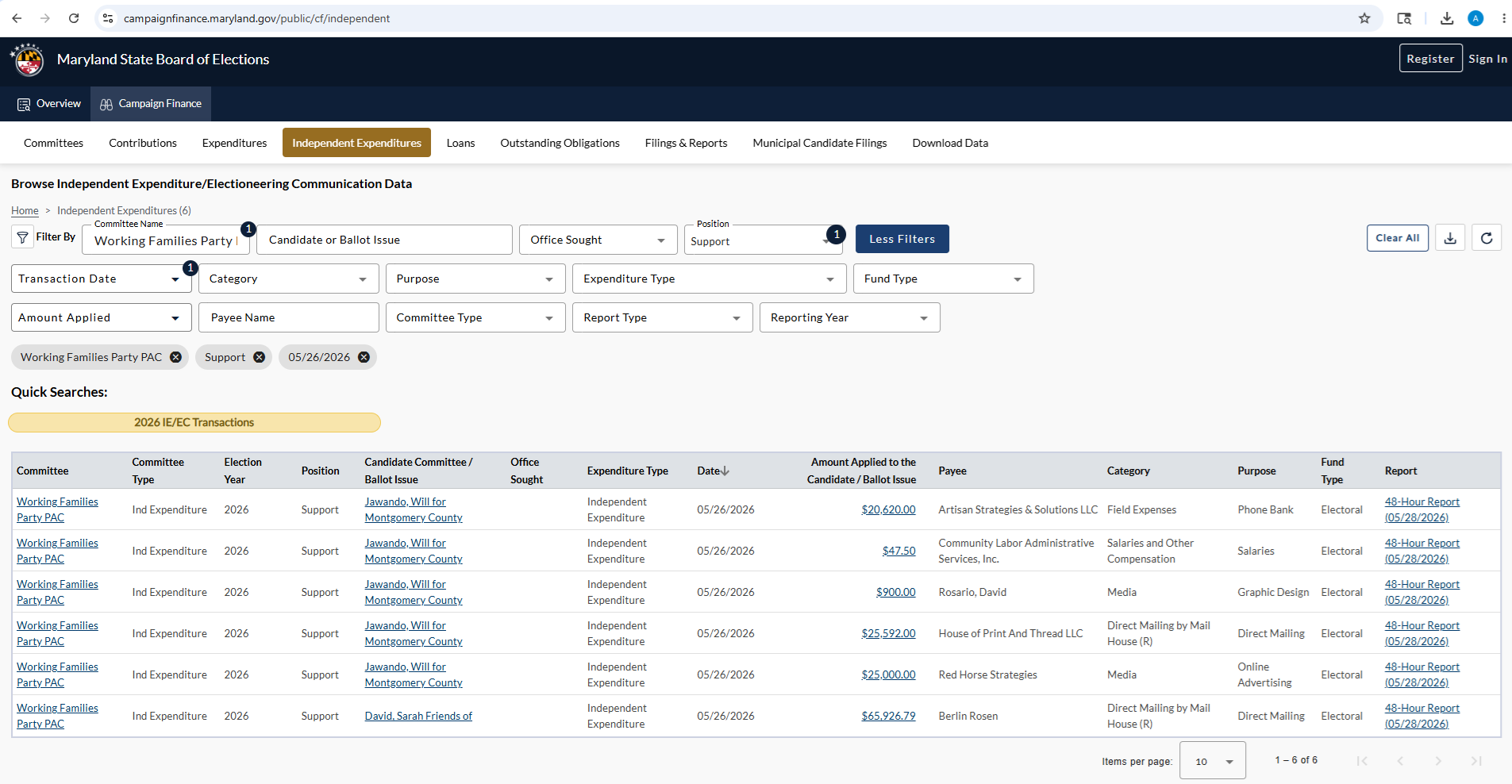Expand the Office Sought dropdown

pyautogui.click(x=598, y=240)
